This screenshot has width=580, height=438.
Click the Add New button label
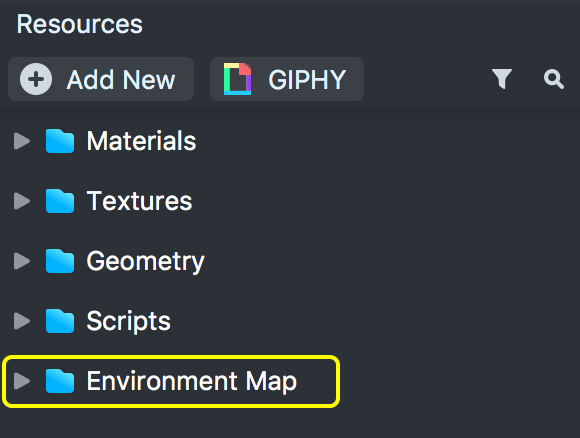tap(121, 80)
